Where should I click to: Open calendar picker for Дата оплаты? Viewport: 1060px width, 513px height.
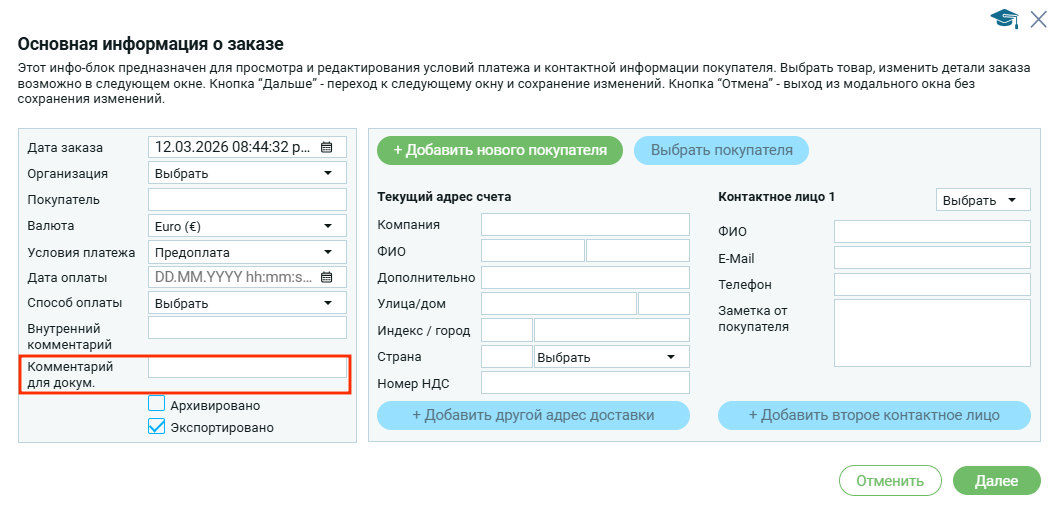pyautogui.click(x=326, y=277)
